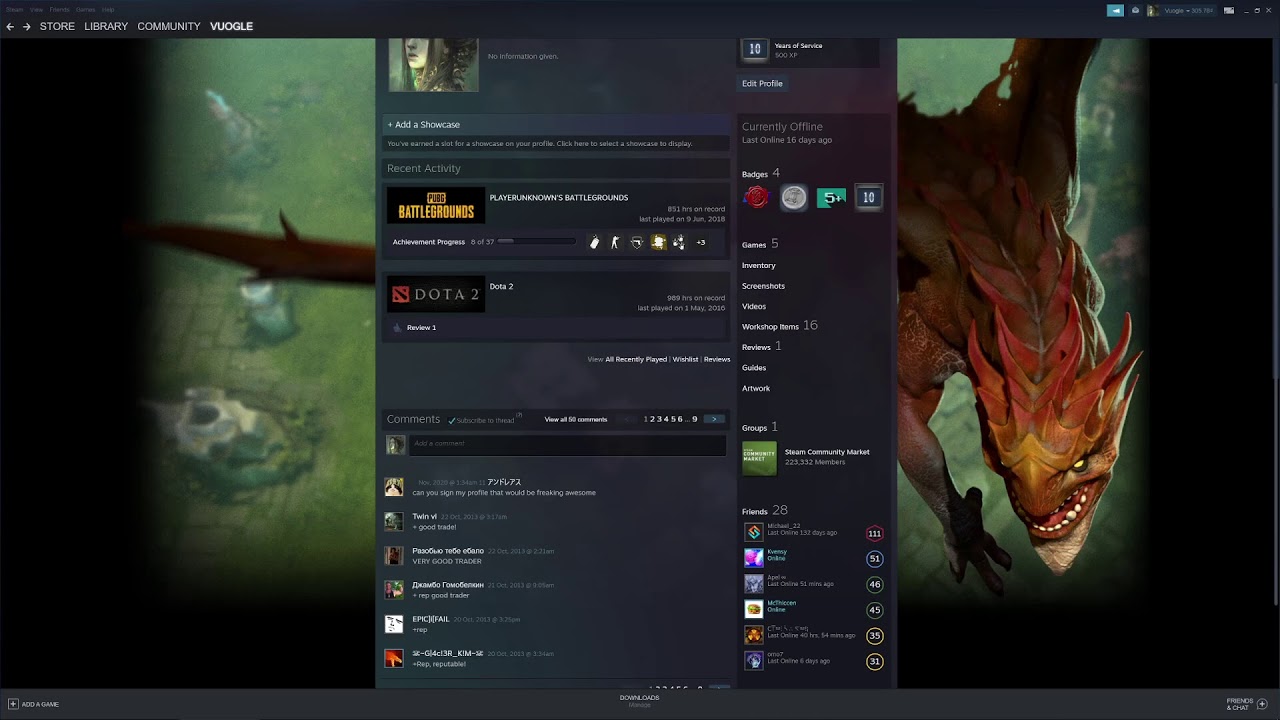The width and height of the screenshot is (1280, 720).
Task: Open the View menu
Action: tap(36, 9)
